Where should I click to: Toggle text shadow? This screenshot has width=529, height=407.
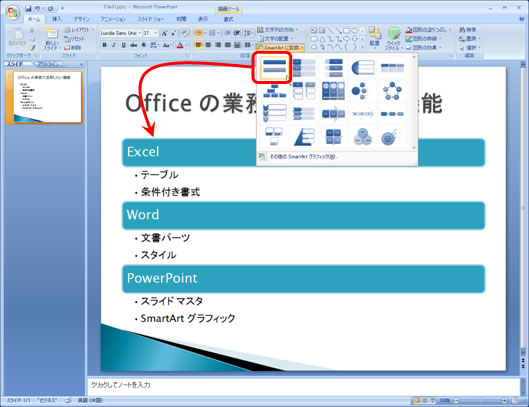pyautogui.click(x=144, y=45)
